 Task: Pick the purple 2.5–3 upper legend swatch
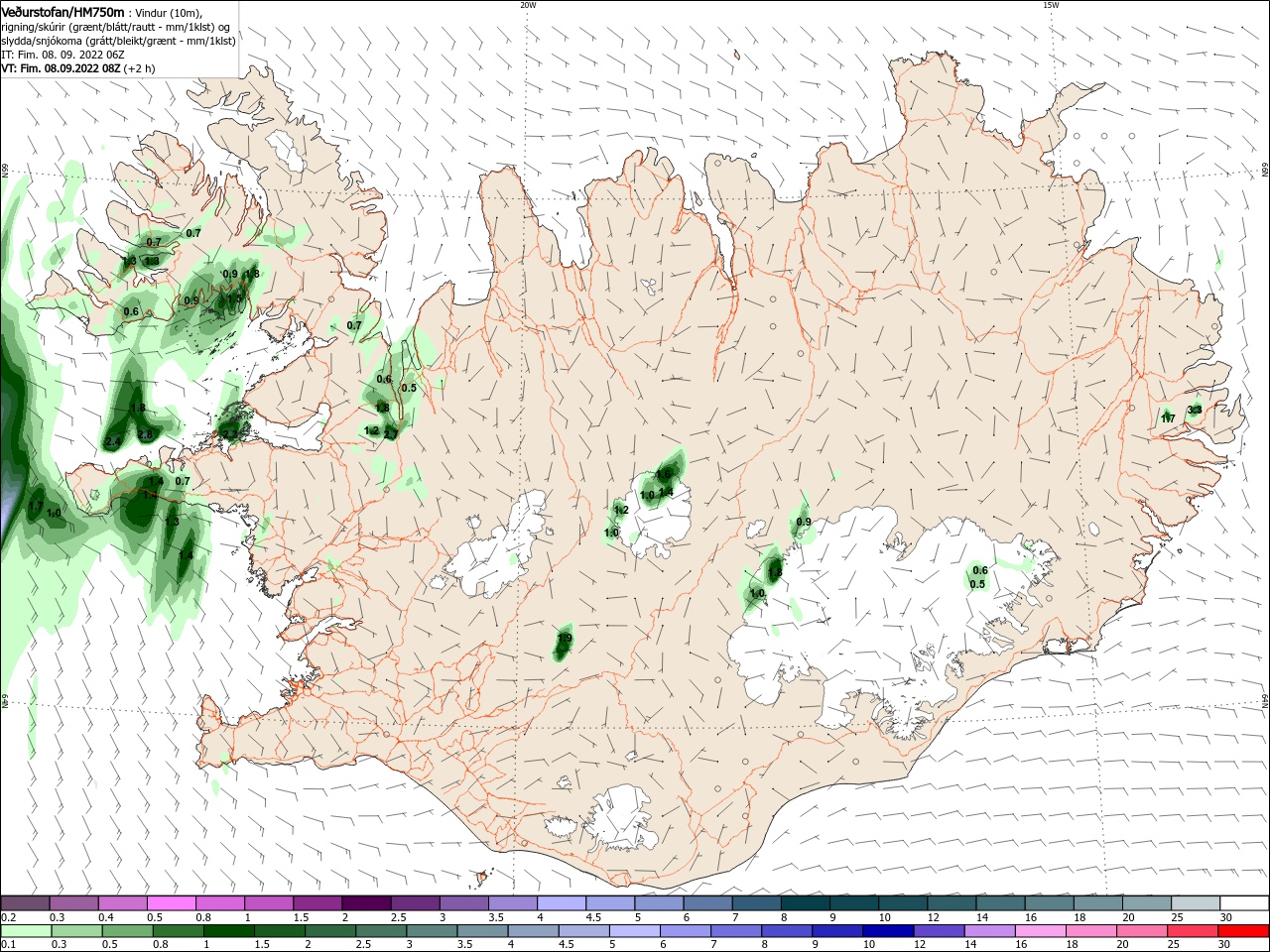pyautogui.click(x=415, y=903)
